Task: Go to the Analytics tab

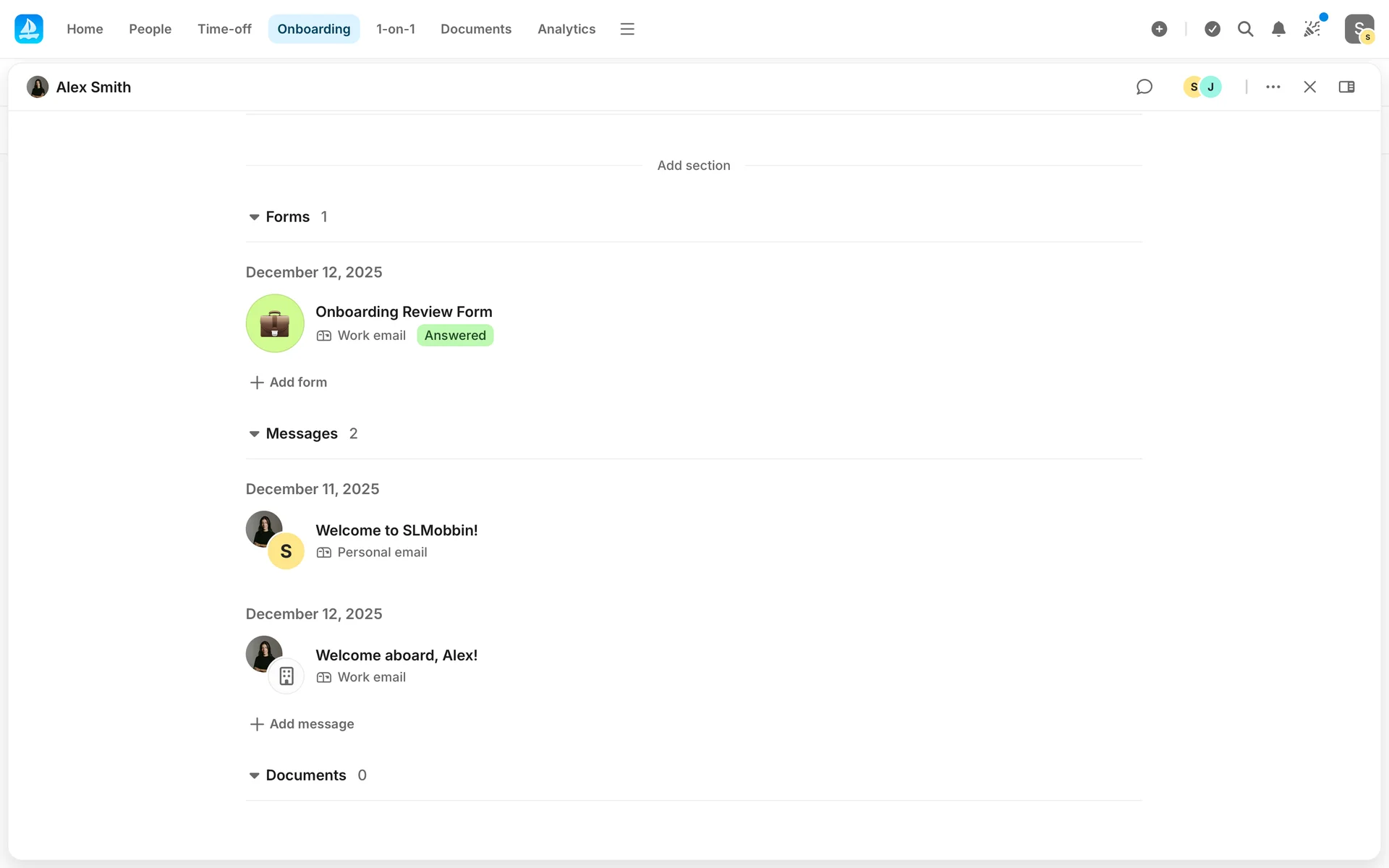Action: 566,29
